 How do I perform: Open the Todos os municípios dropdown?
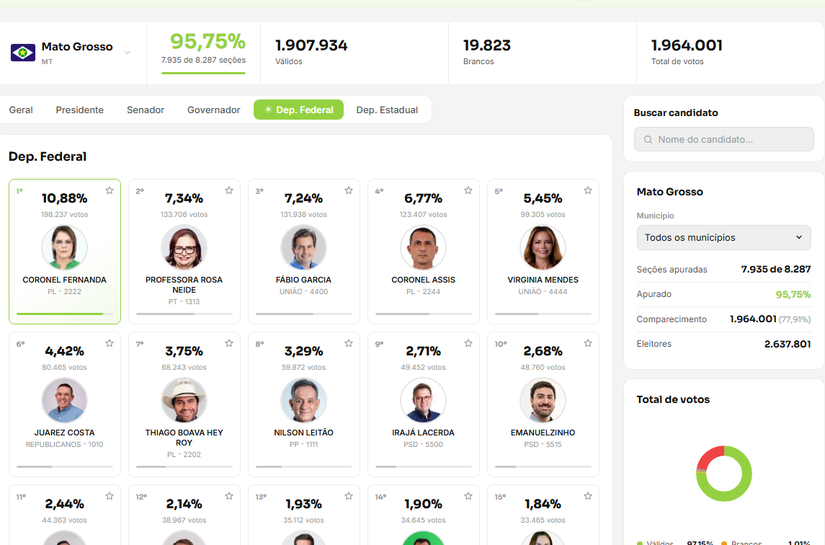pos(723,238)
